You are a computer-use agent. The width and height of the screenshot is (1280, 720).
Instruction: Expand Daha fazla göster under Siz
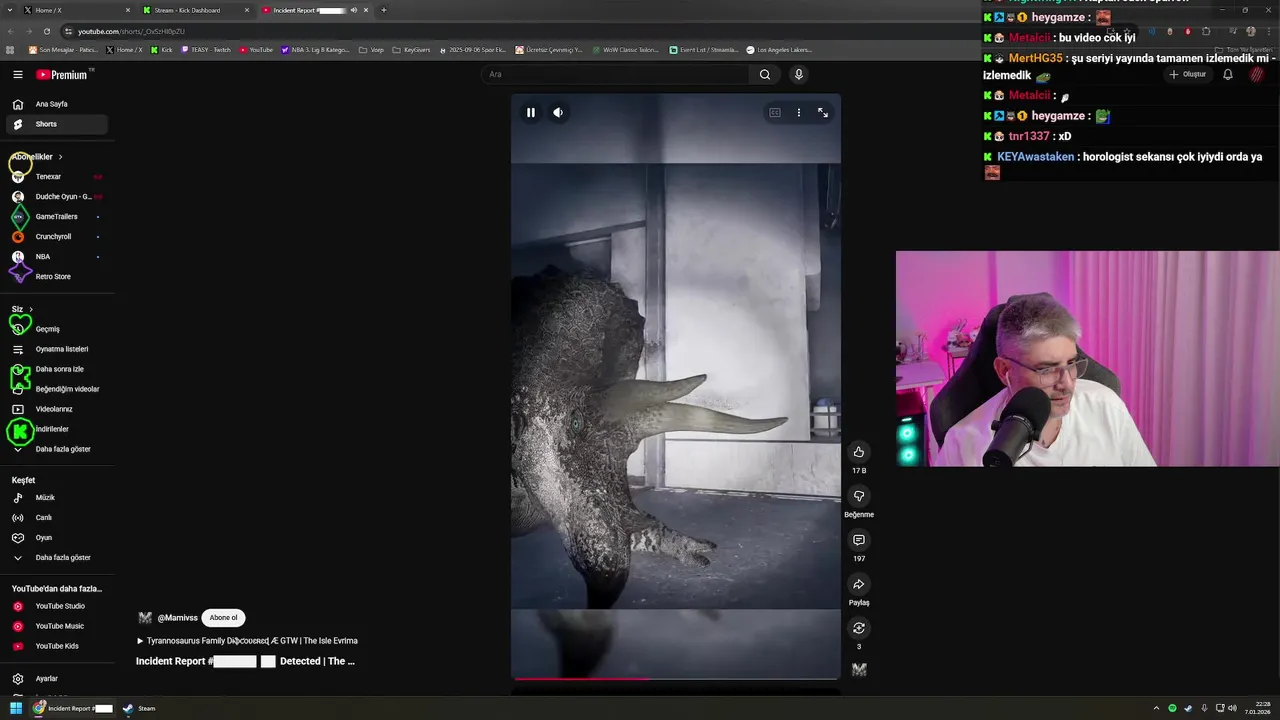(57, 449)
